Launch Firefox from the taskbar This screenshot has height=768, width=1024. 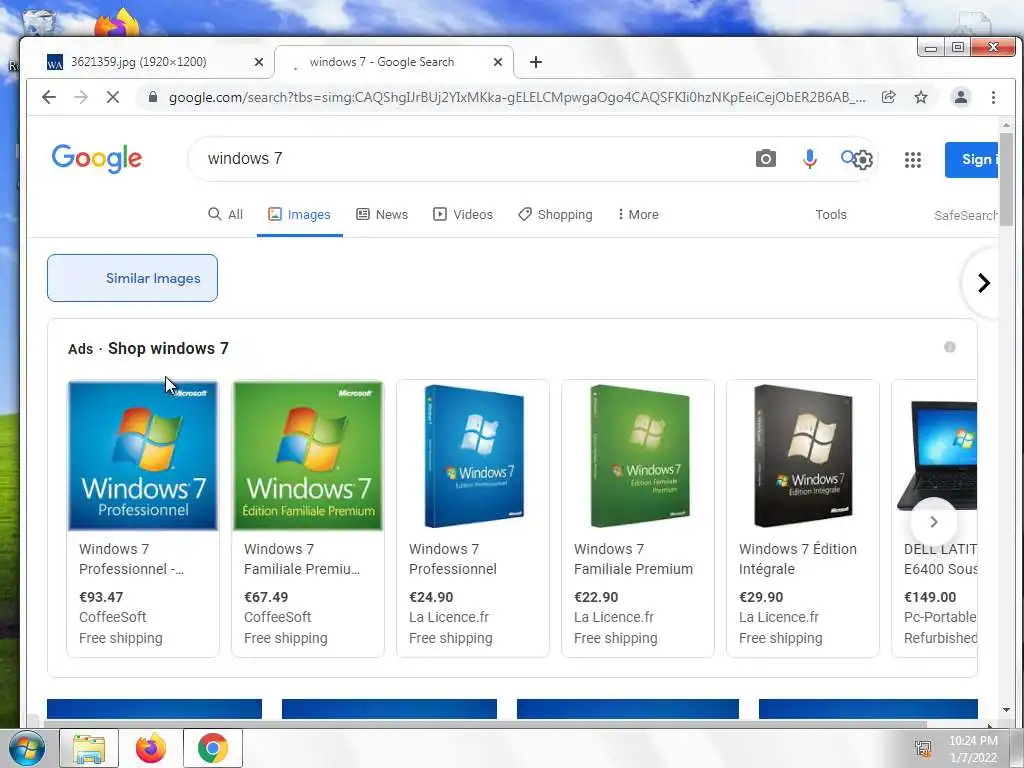(x=150, y=748)
